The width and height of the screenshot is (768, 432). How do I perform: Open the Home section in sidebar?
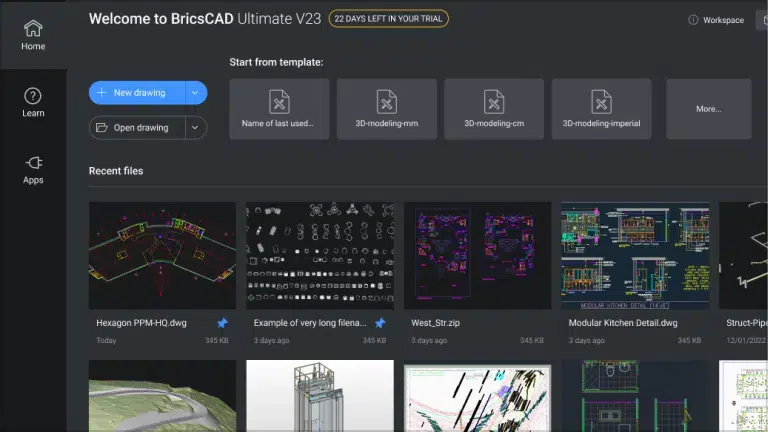[33, 34]
